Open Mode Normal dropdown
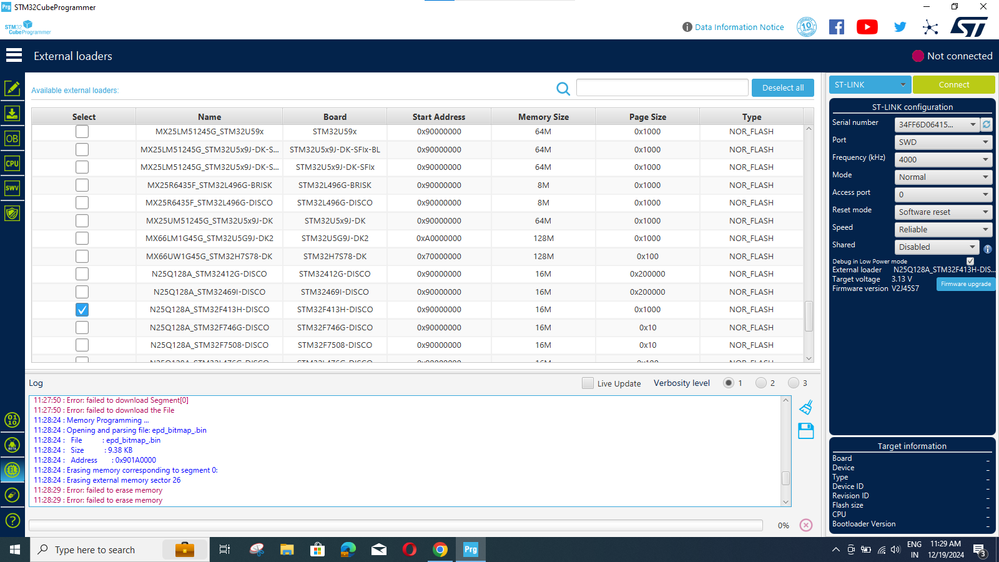Screen dimensions: 999x562 click(x=943, y=177)
